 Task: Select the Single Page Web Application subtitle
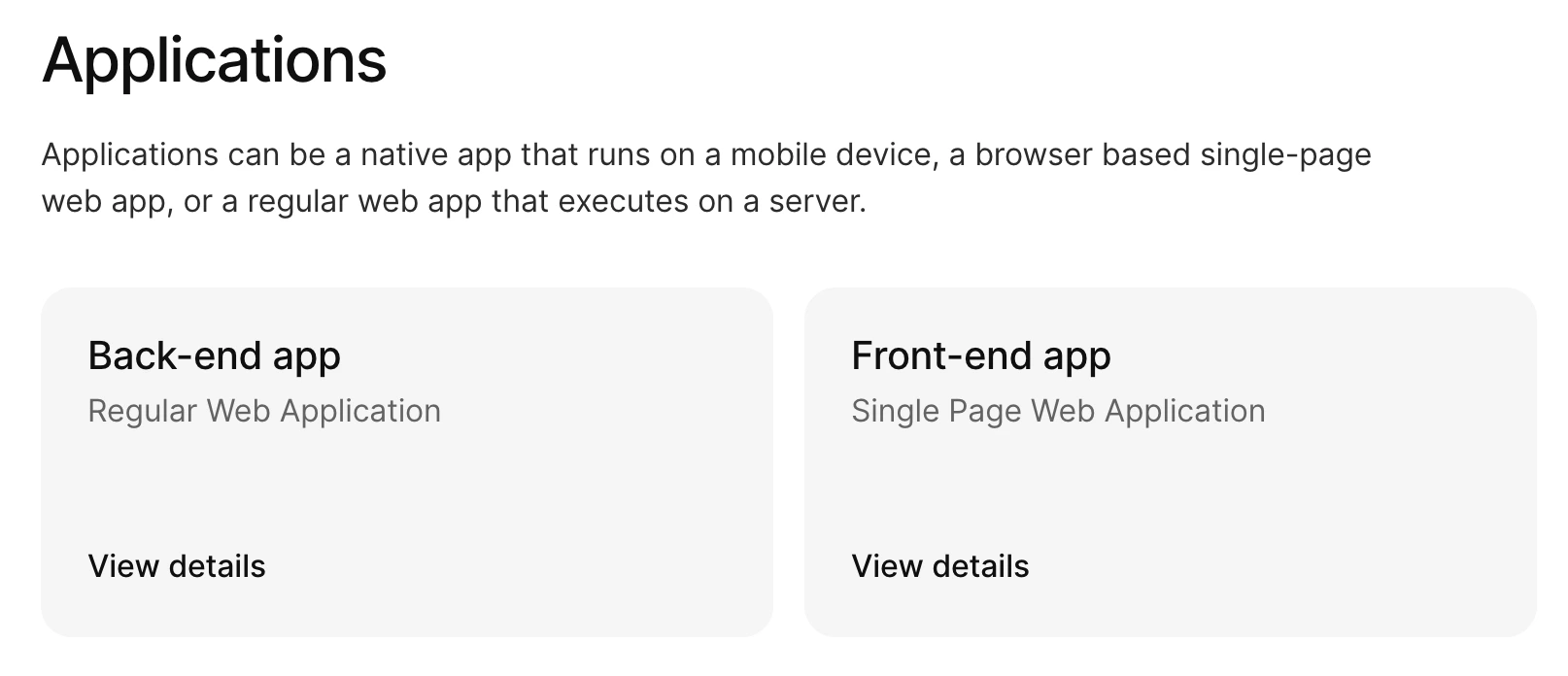pos(1058,411)
